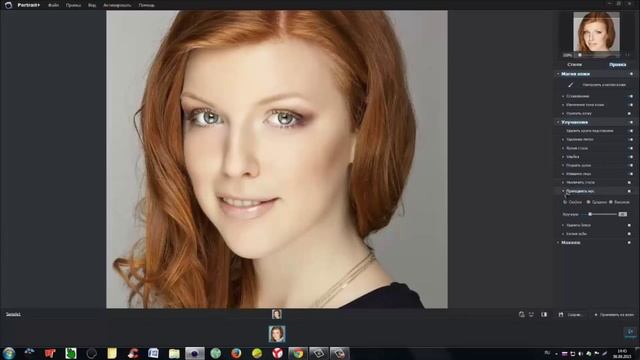This screenshot has width=640, height=360.
Task: Toggle the Улучшения section switch
Action: pos(631,122)
